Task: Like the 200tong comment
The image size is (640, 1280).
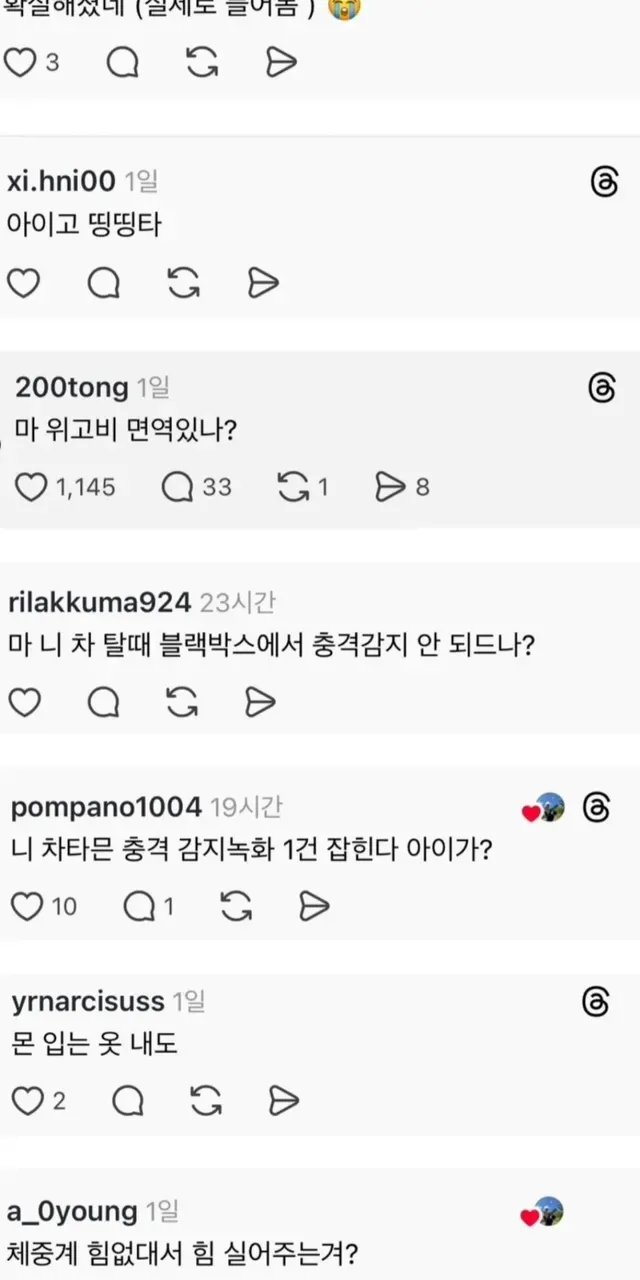Action: pyautogui.click(x=33, y=487)
